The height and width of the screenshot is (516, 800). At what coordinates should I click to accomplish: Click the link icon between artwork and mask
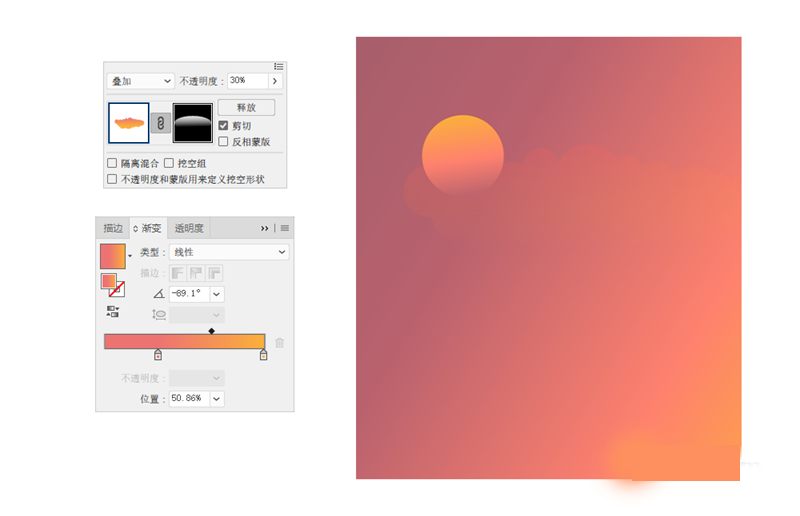point(161,123)
